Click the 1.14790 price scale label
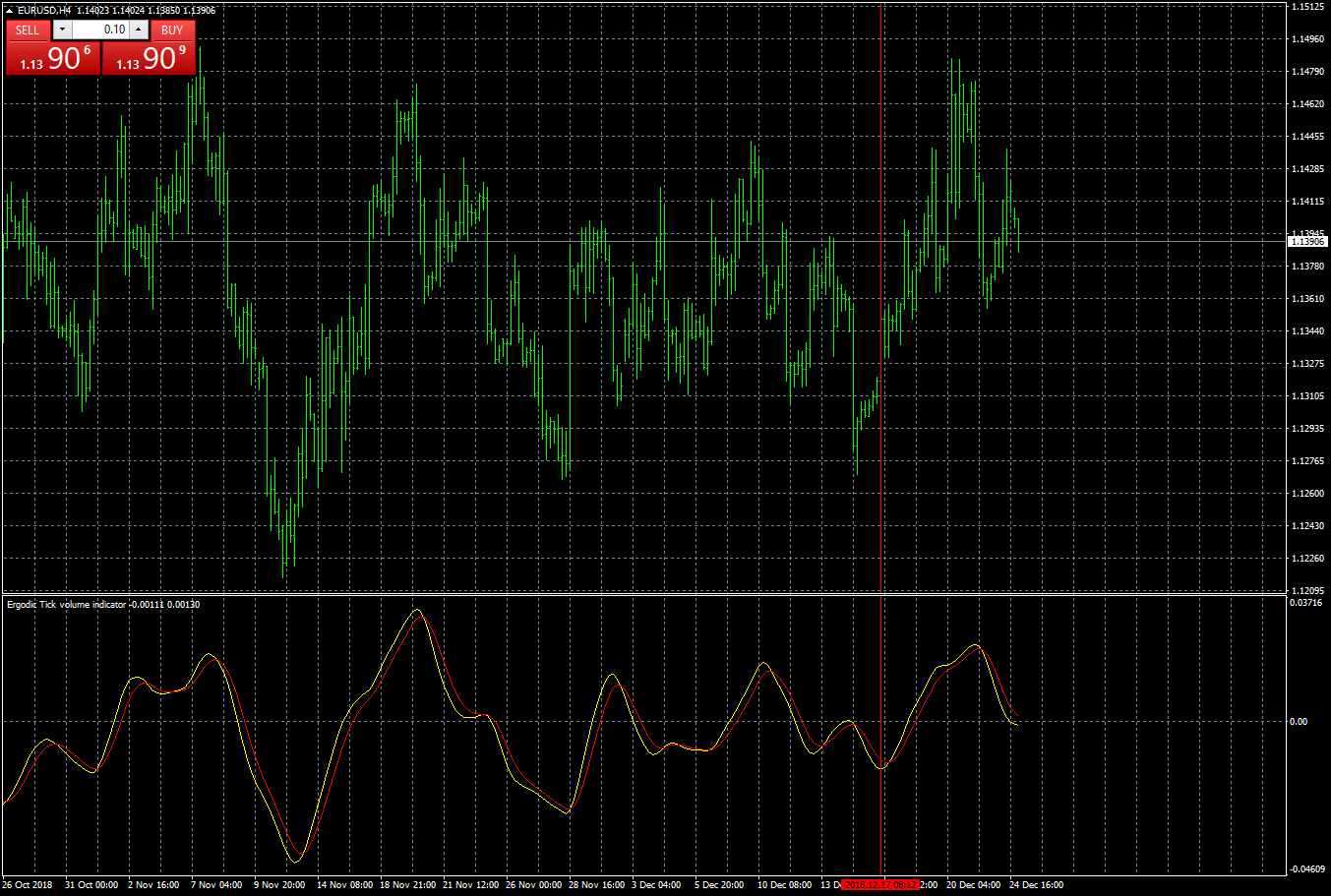 (x=1307, y=72)
